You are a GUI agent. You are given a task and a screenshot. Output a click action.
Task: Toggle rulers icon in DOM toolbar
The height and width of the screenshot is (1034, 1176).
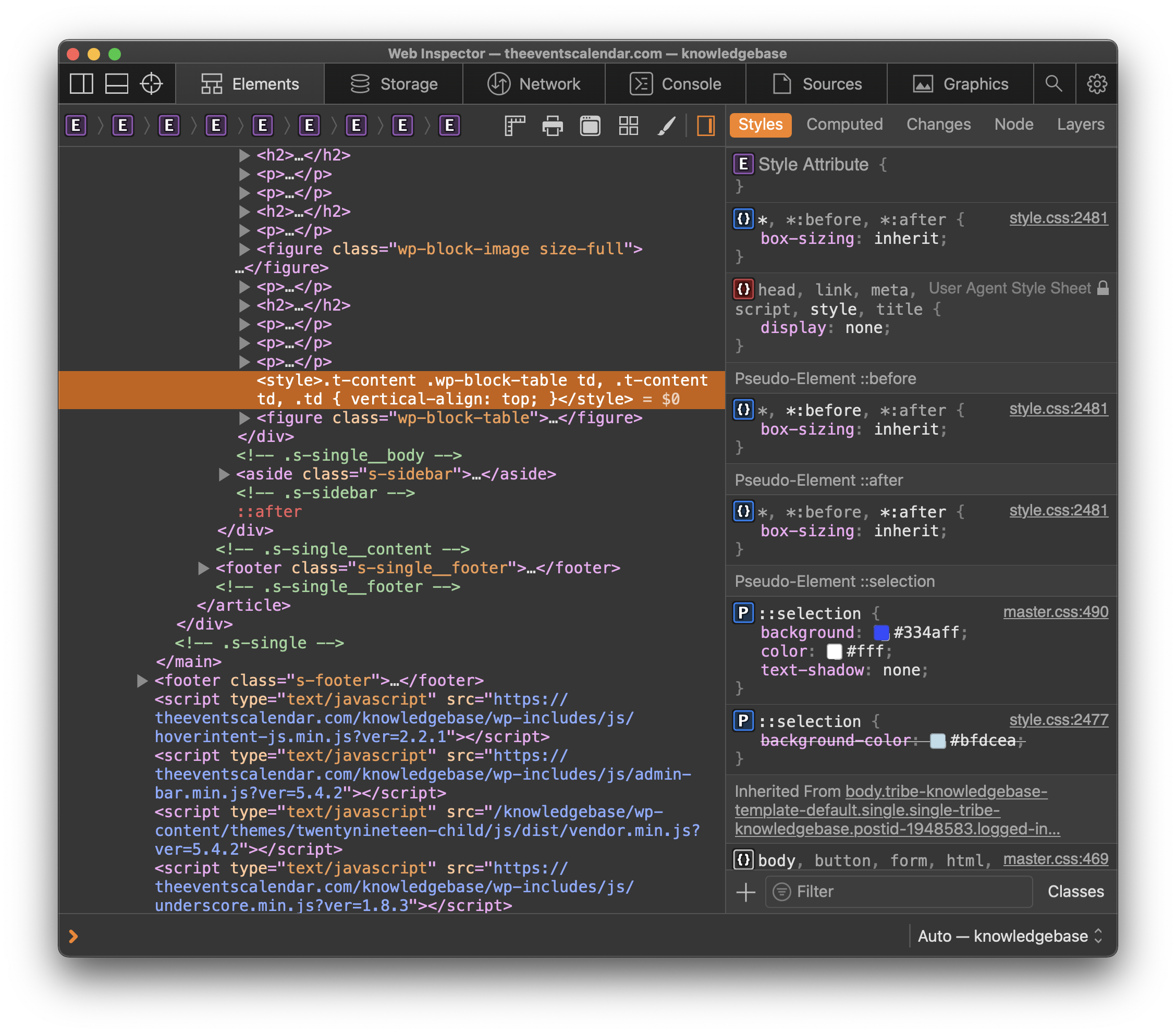tap(515, 126)
